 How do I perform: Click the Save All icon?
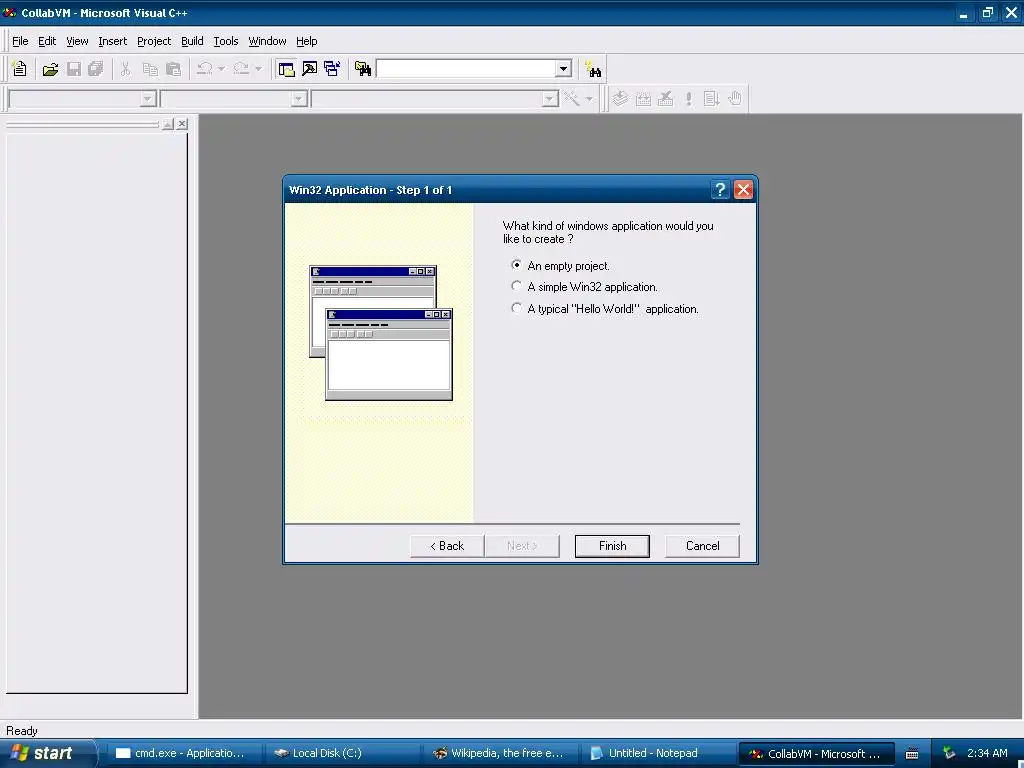(x=96, y=69)
